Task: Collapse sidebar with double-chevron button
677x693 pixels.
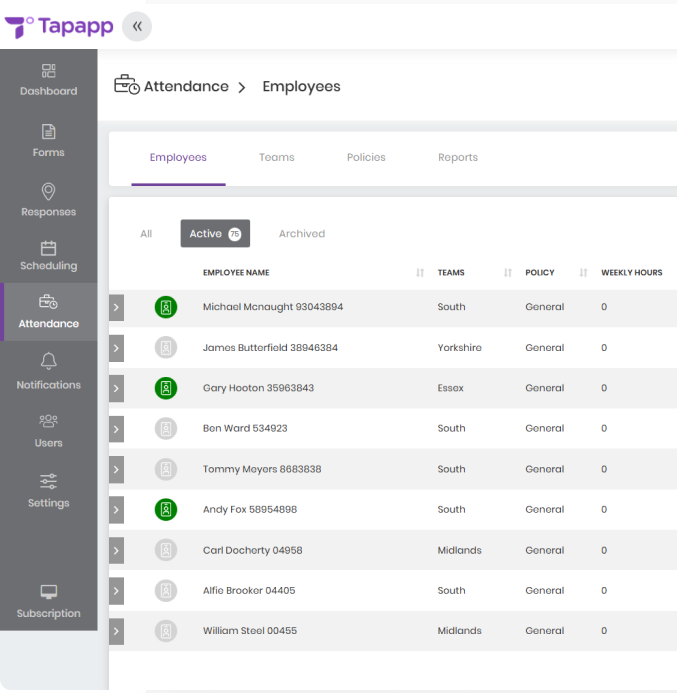Action: (137, 27)
